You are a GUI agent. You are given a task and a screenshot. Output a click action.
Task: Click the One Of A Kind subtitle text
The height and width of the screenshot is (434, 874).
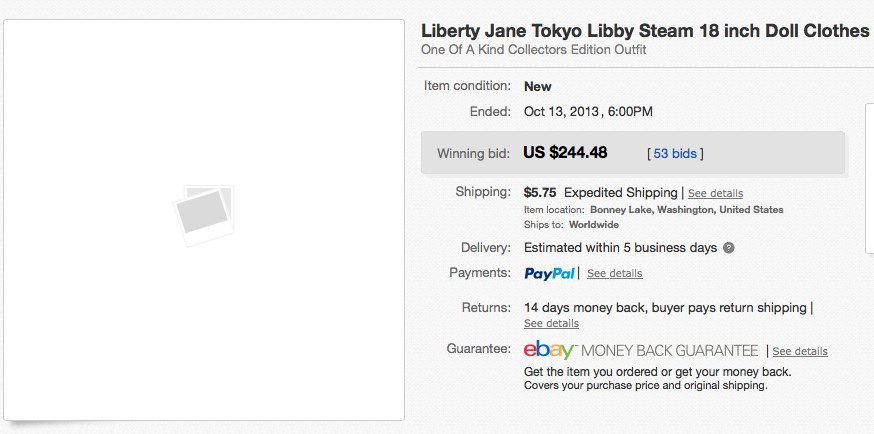coord(533,50)
